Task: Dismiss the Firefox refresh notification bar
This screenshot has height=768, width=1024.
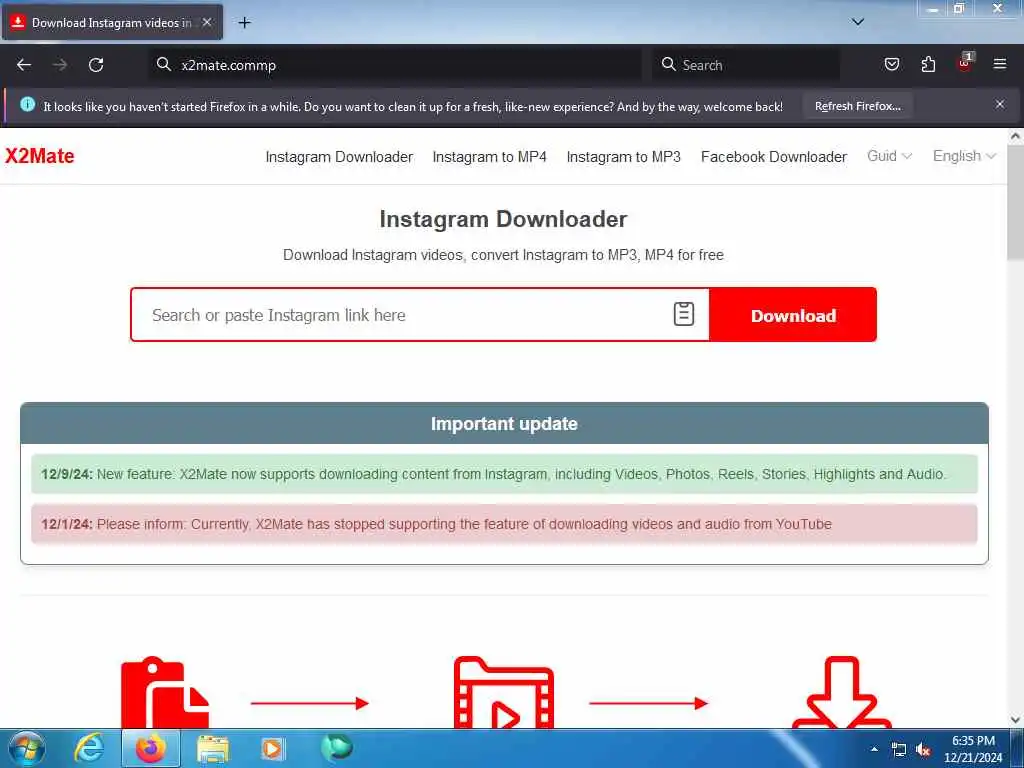Action: 1000,104
